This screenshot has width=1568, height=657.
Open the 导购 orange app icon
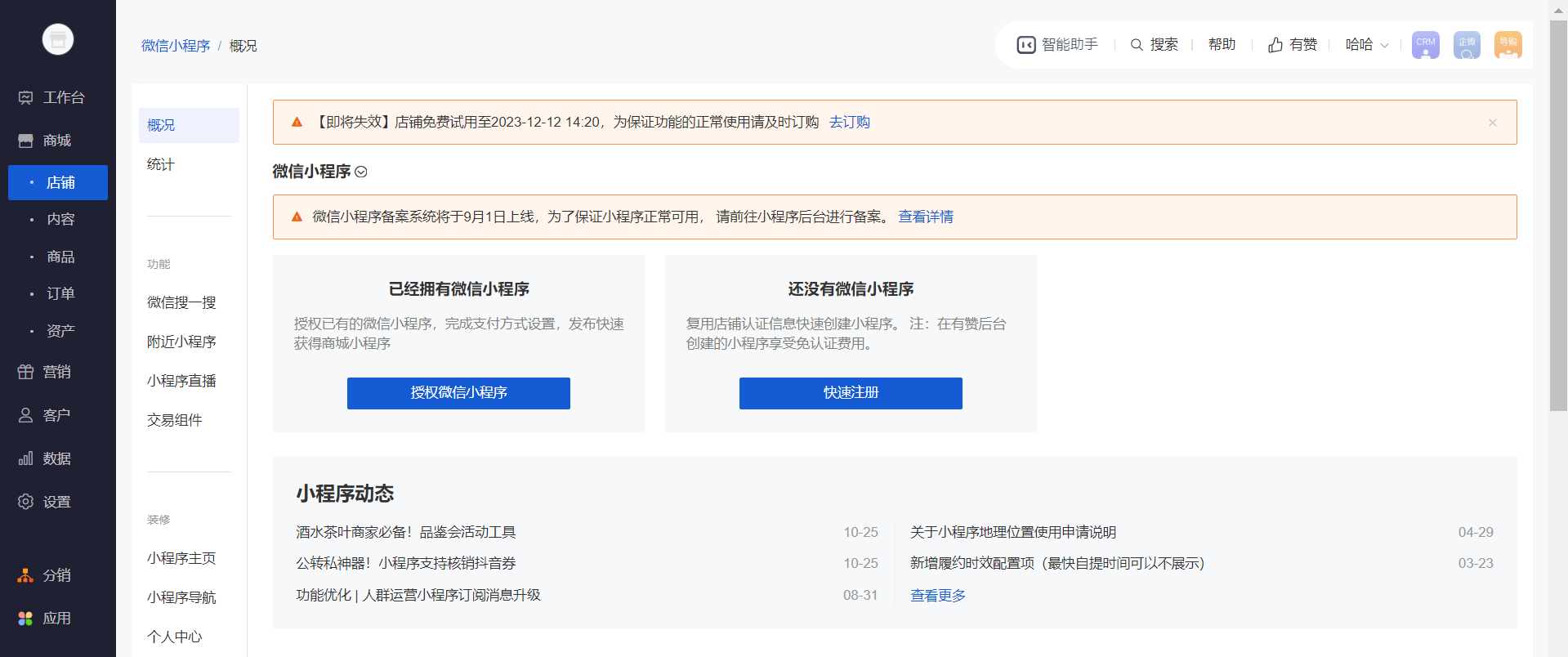[1508, 45]
